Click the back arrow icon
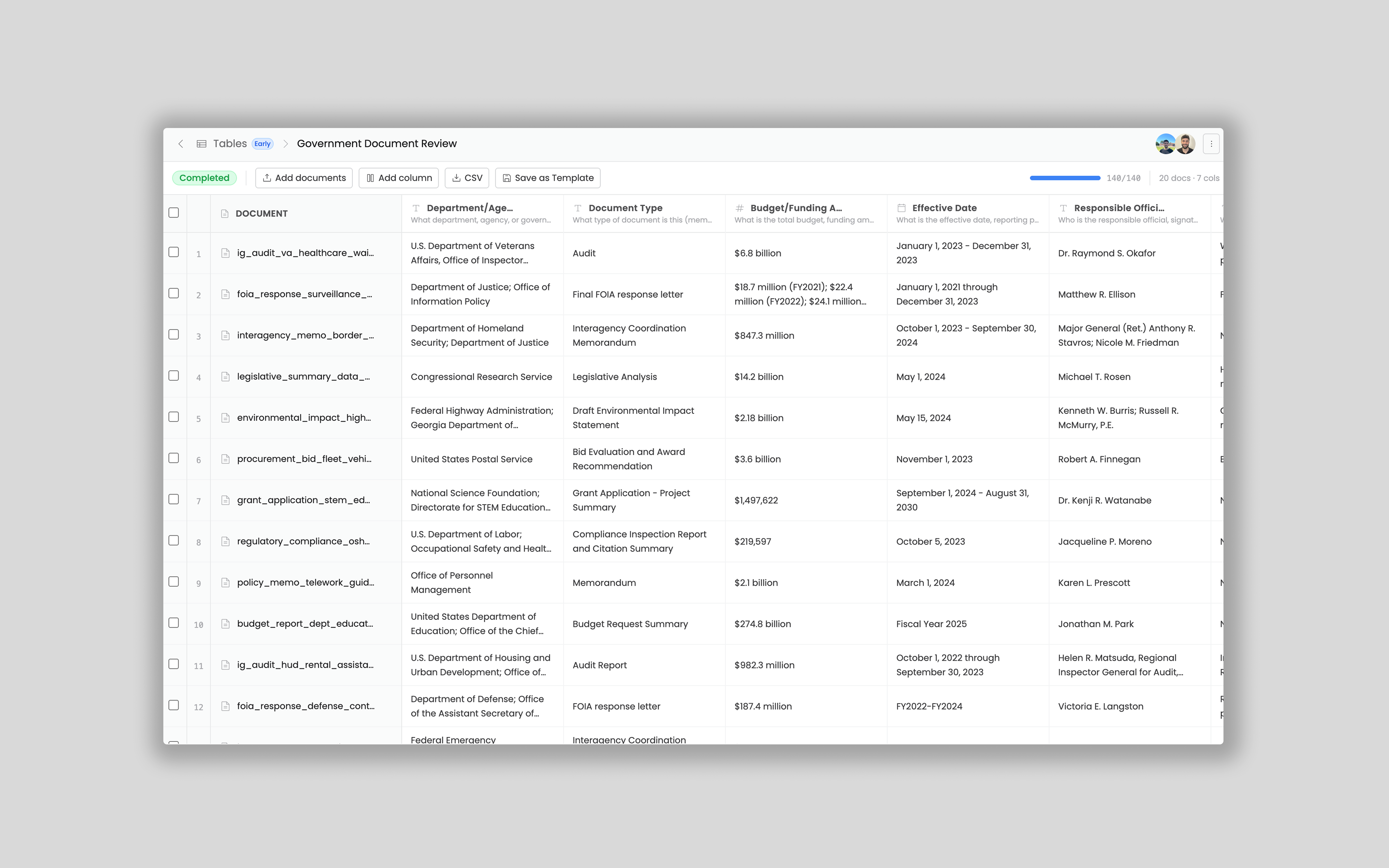Viewport: 1389px width, 868px height. coord(181,143)
